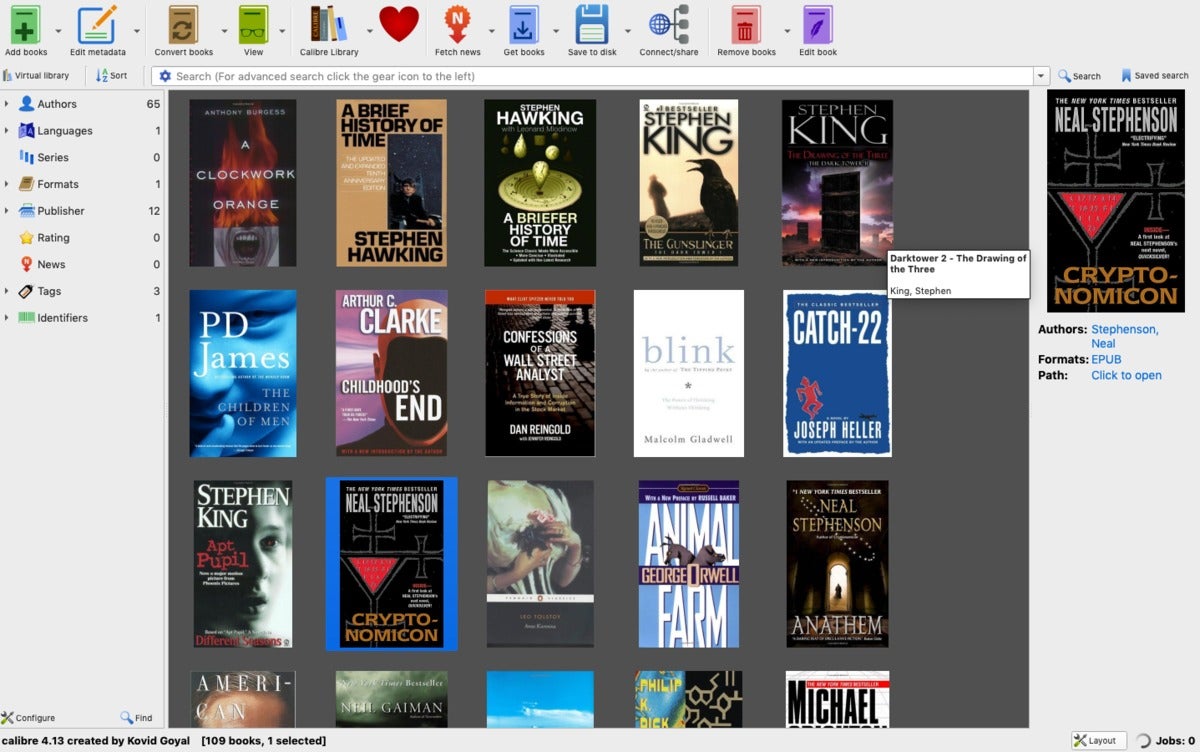Screen dimensions: 1200x752
Task: Select the Apt Pupil book cover
Action: (x=243, y=564)
